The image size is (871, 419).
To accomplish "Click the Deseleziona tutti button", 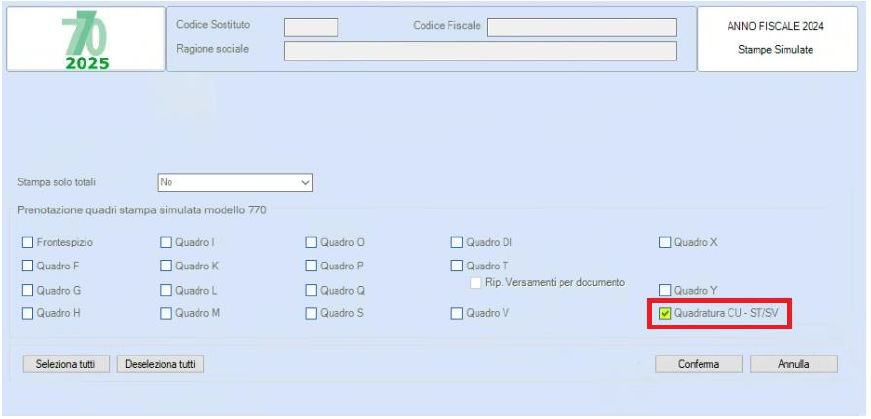I will click(160, 364).
